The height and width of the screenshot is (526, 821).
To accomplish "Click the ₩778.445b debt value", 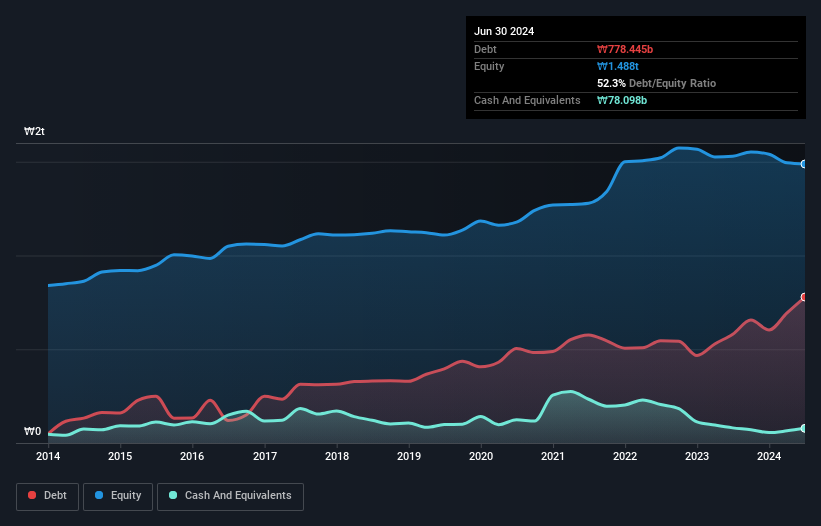I will (x=625, y=49).
